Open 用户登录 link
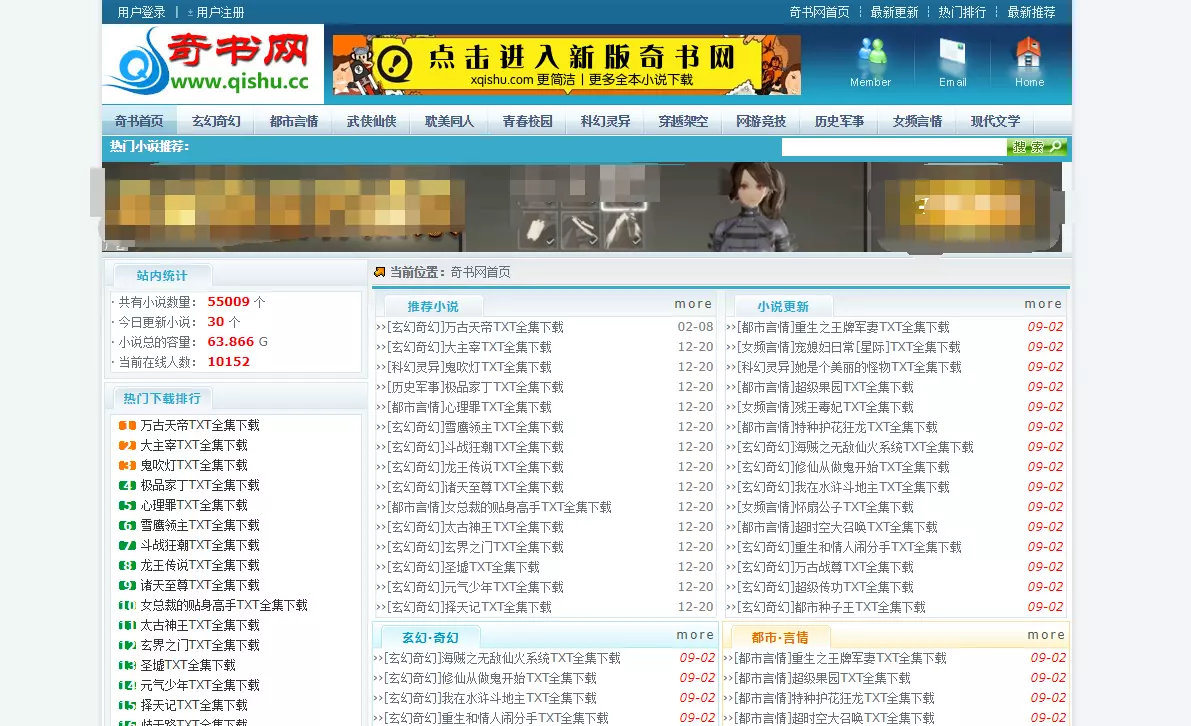The width and height of the screenshot is (1191, 726). tap(141, 12)
